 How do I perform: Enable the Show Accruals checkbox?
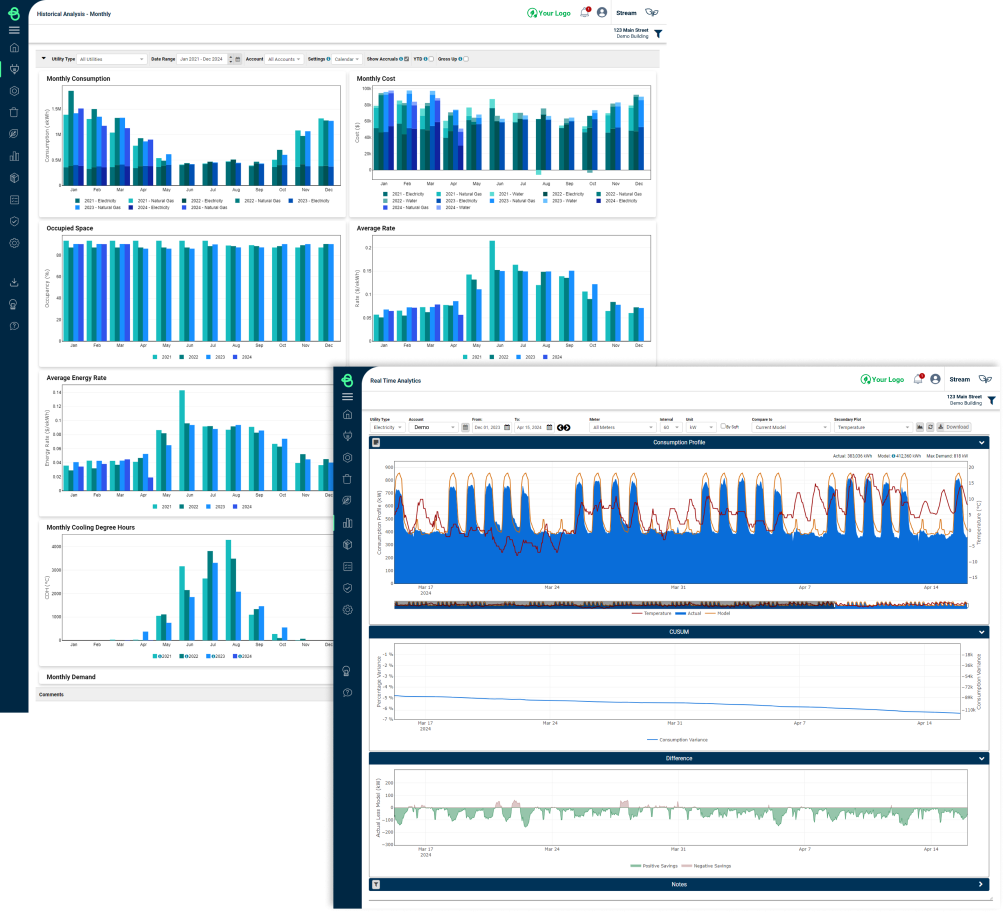point(407,58)
